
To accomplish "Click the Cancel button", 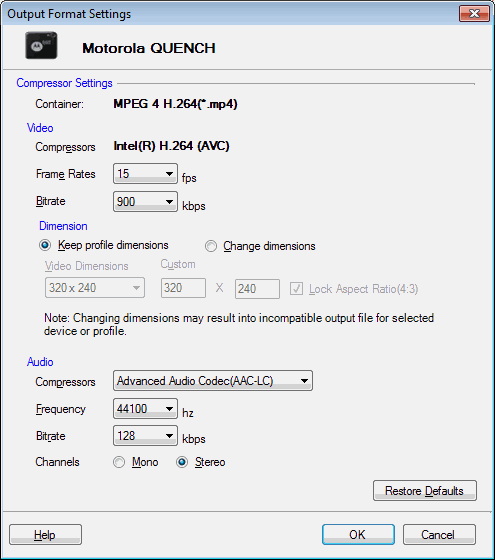I will click(x=439, y=535).
